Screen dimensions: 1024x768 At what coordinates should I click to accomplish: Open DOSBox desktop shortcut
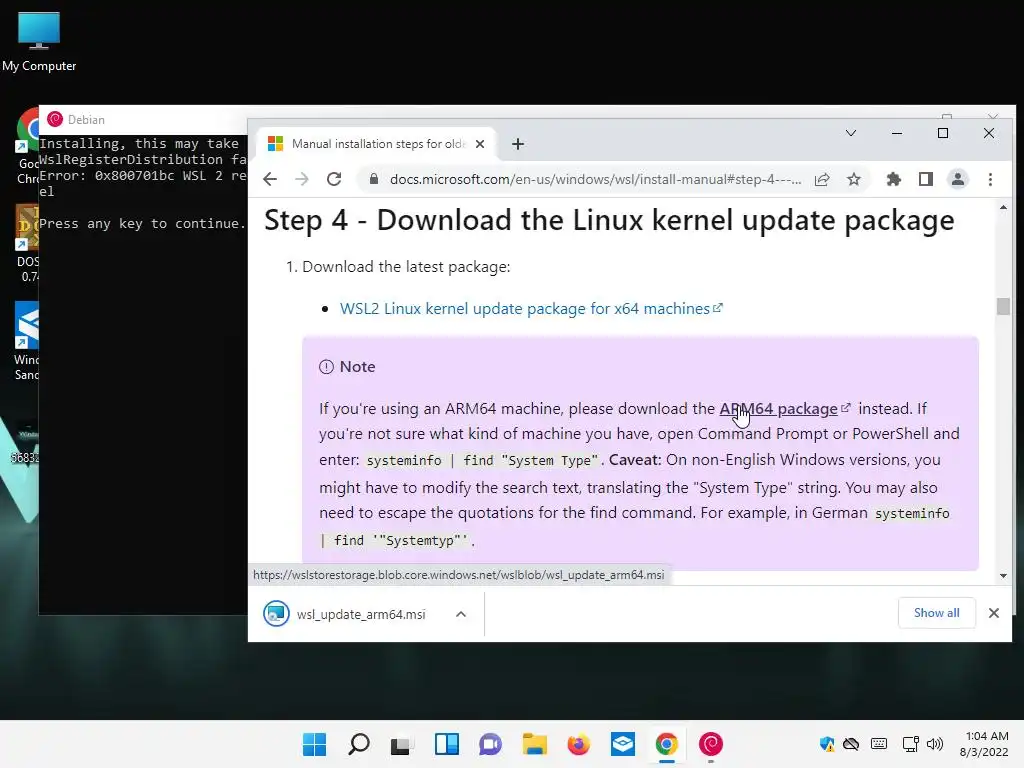click(x=27, y=243)
